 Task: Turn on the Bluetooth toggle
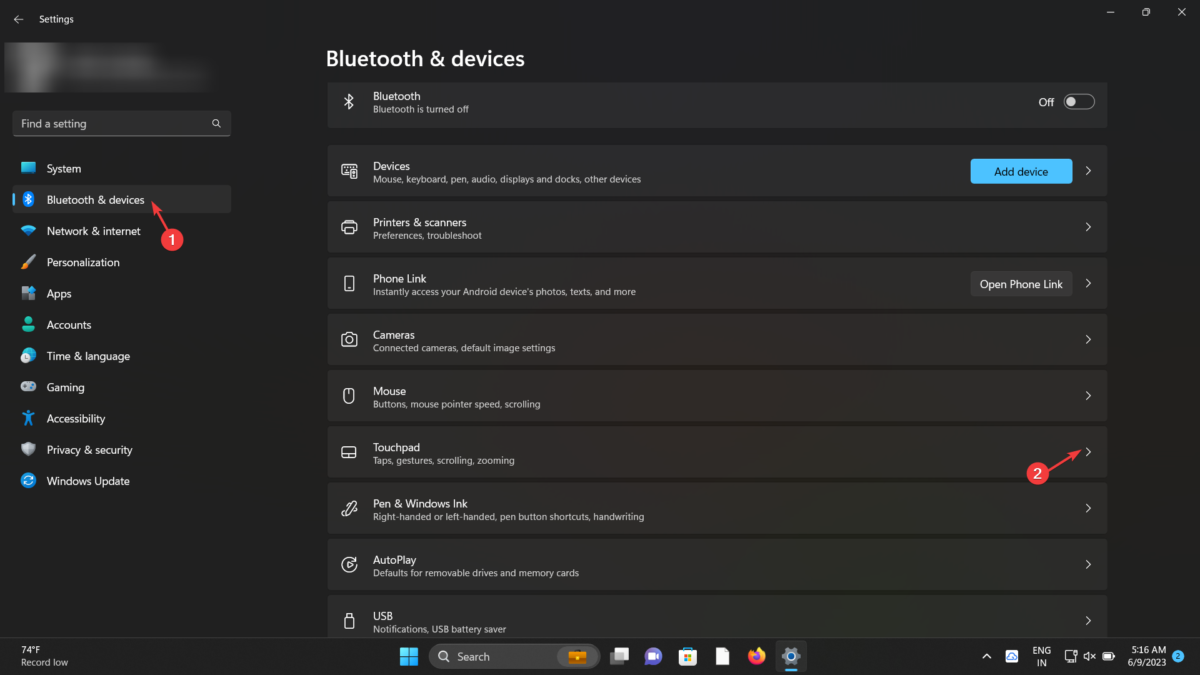tap(1078, 101)
